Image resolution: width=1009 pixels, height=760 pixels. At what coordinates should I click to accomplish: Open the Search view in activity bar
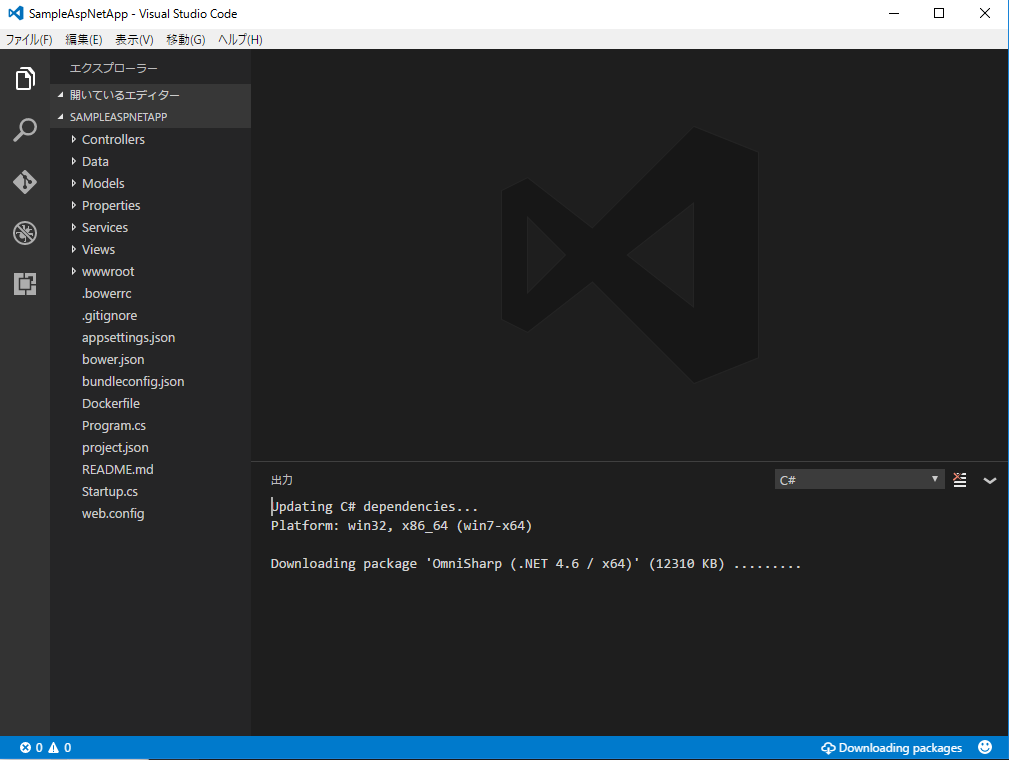tap(25, 130)
